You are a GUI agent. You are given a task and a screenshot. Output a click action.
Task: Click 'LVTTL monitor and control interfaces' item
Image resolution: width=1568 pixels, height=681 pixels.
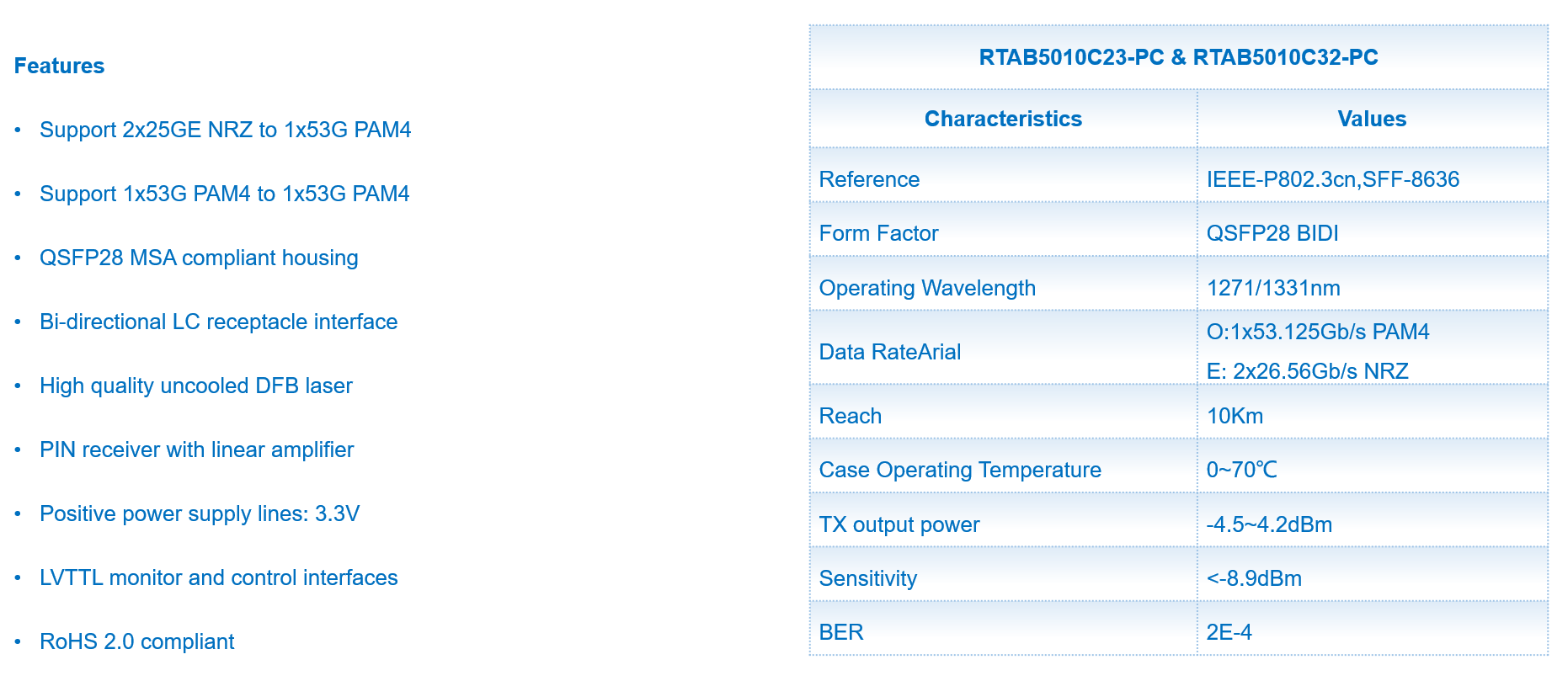[x=218, y=577]
